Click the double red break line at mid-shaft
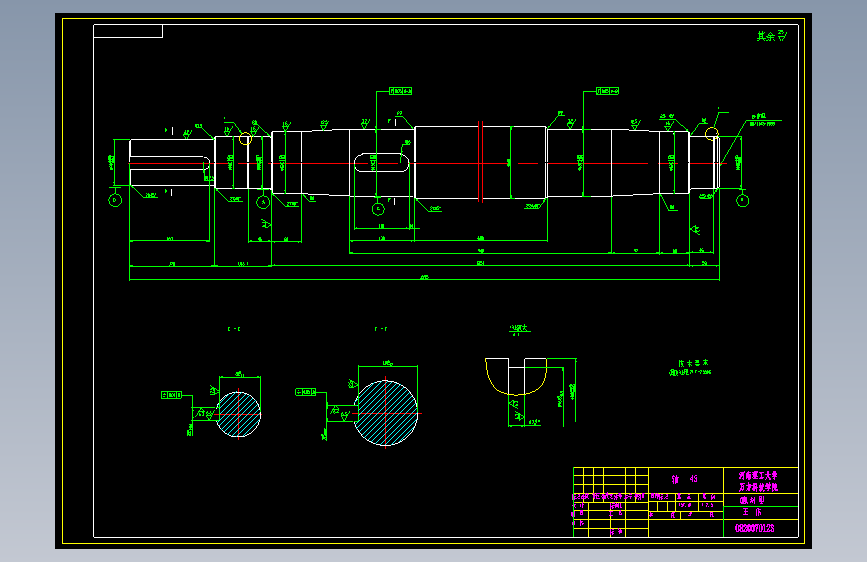This screenshot has height=562, width=867. [x=480, y=162]
